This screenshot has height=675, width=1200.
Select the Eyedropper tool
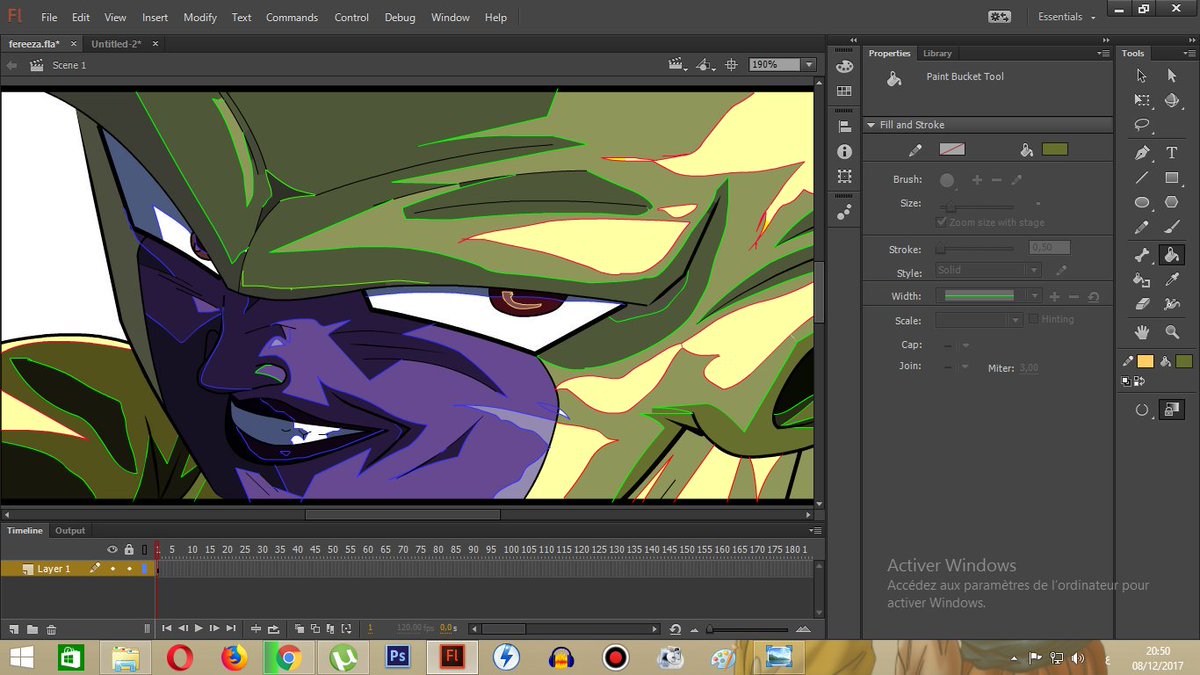pyautogui.click(x=1172, y=281)
